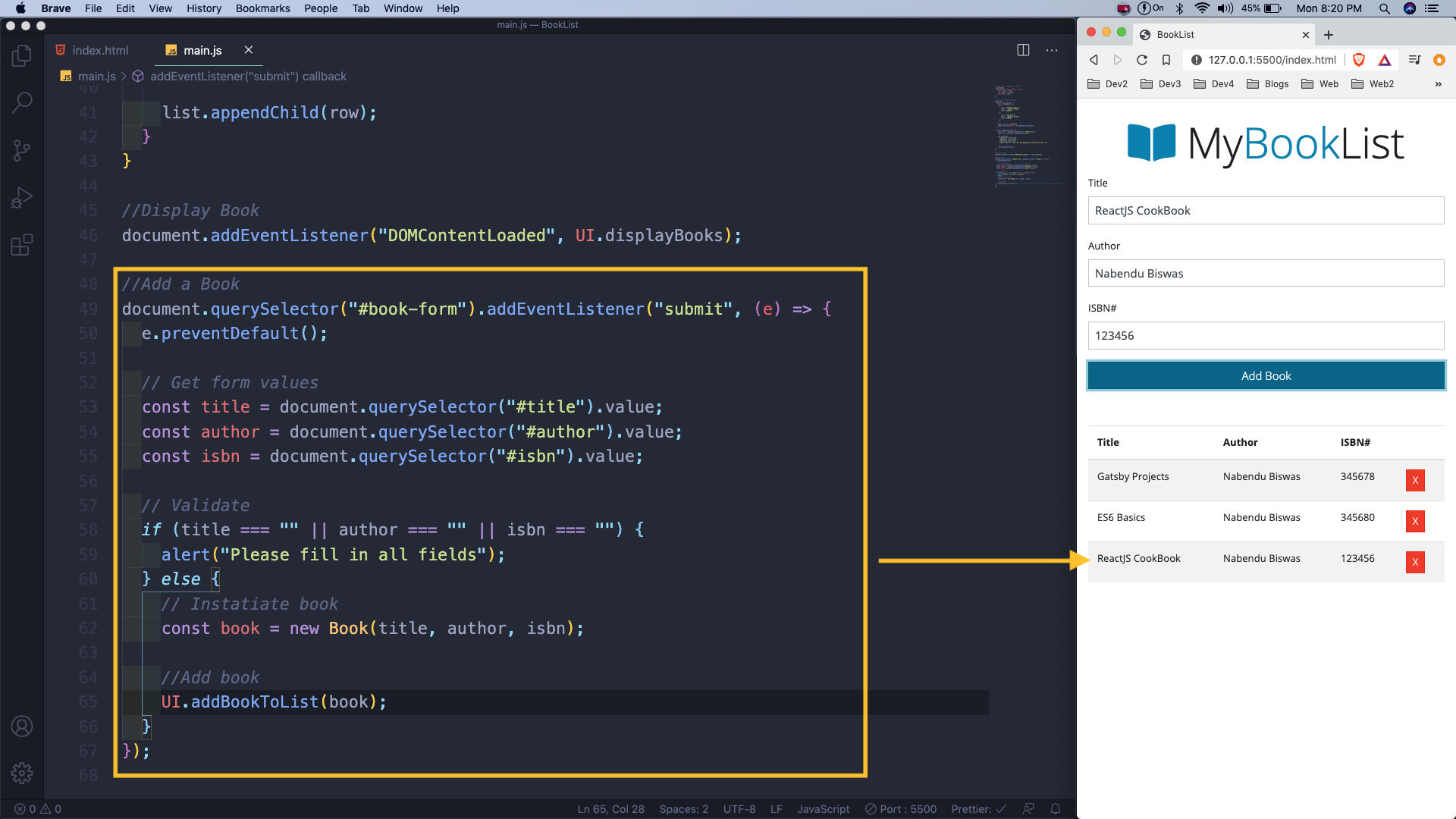
Task: Click the Live Server Port : 5500 status
Action: pos(901,809)
